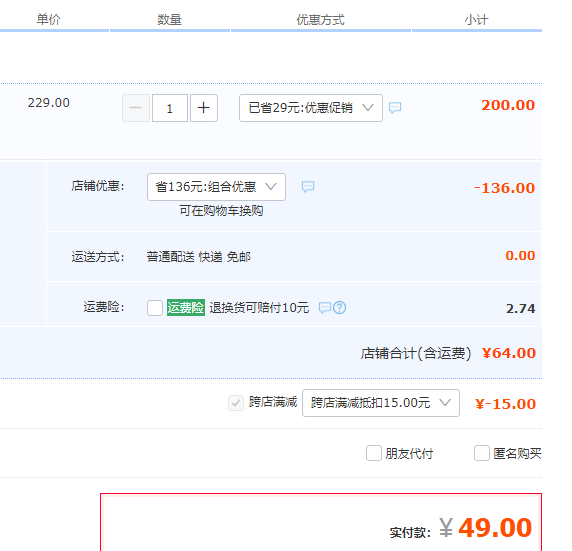This screenshot has height=551, width=572.
Task: Open the question mark help icon for 运费险
Action: (340, 308)
